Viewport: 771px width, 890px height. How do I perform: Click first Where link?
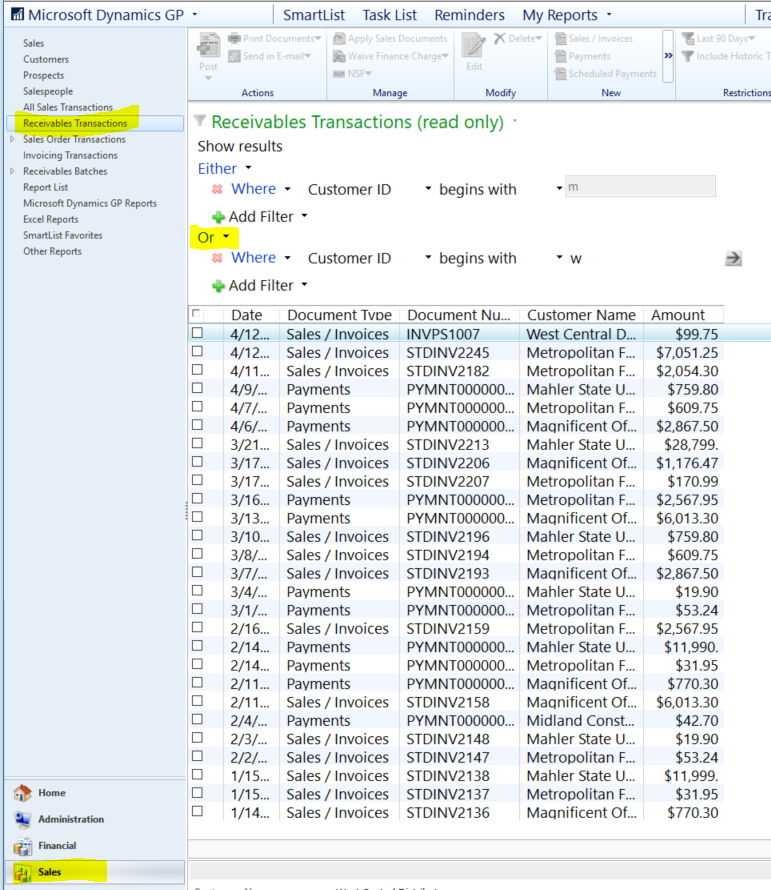click(253, 189)
